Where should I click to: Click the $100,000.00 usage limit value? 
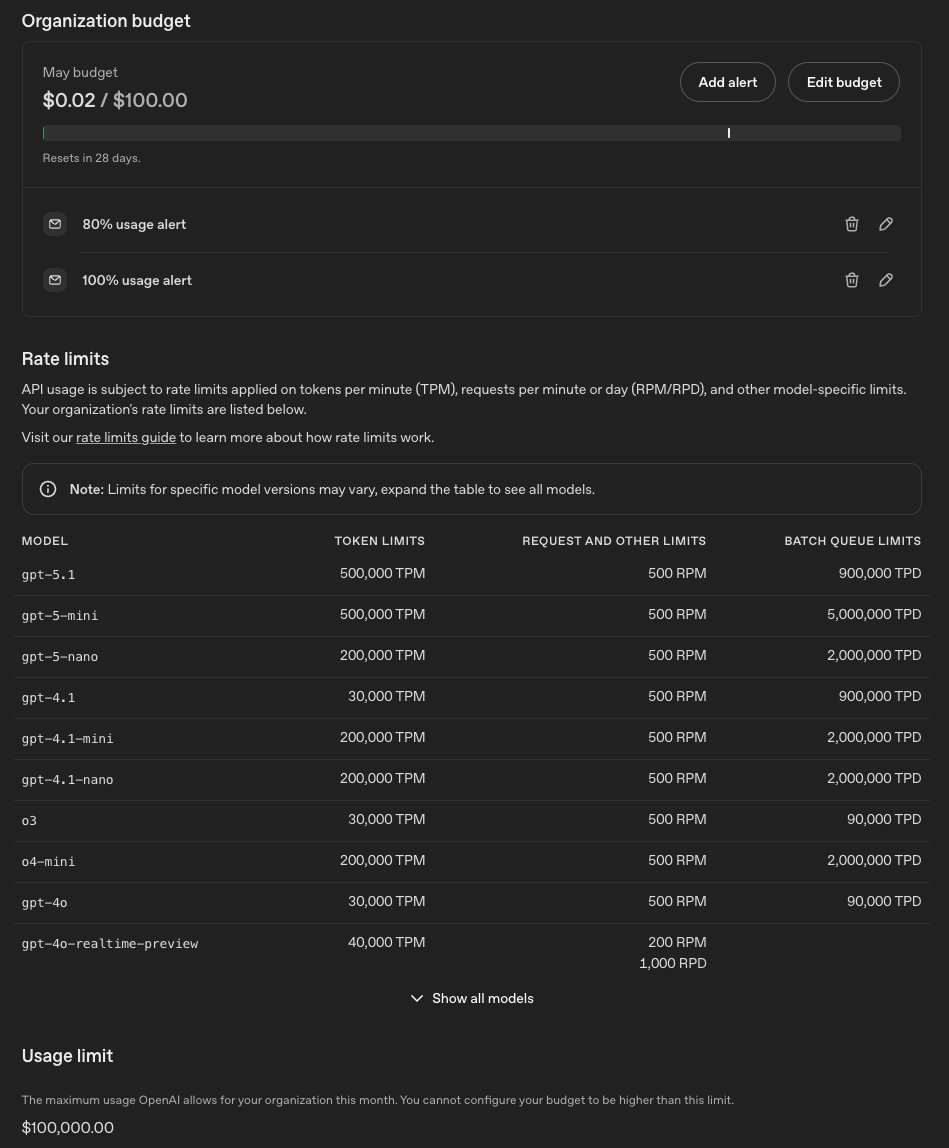[67, 1128]
